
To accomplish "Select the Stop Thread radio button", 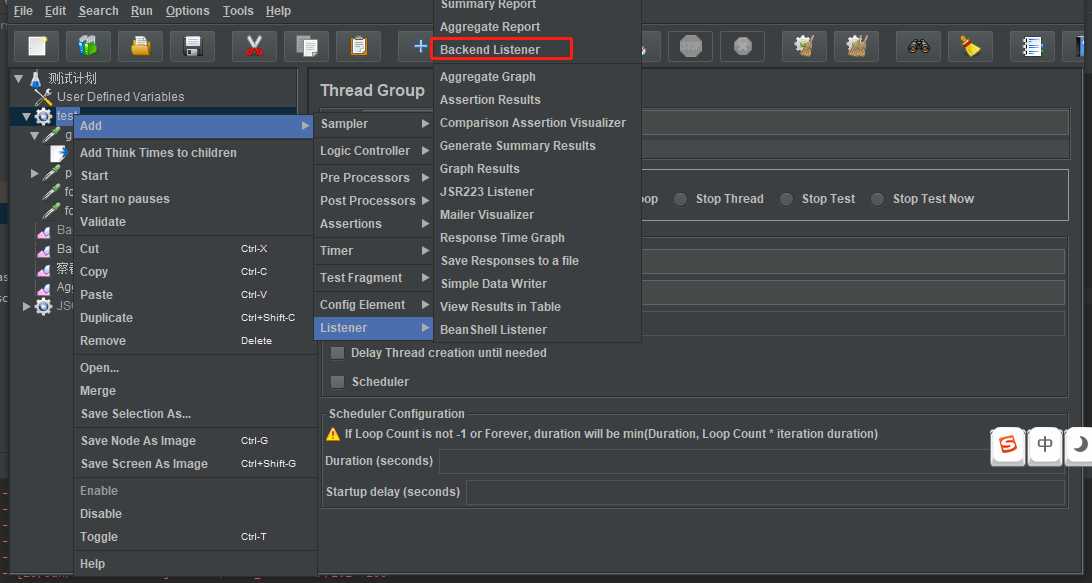I will coord(680,199).
